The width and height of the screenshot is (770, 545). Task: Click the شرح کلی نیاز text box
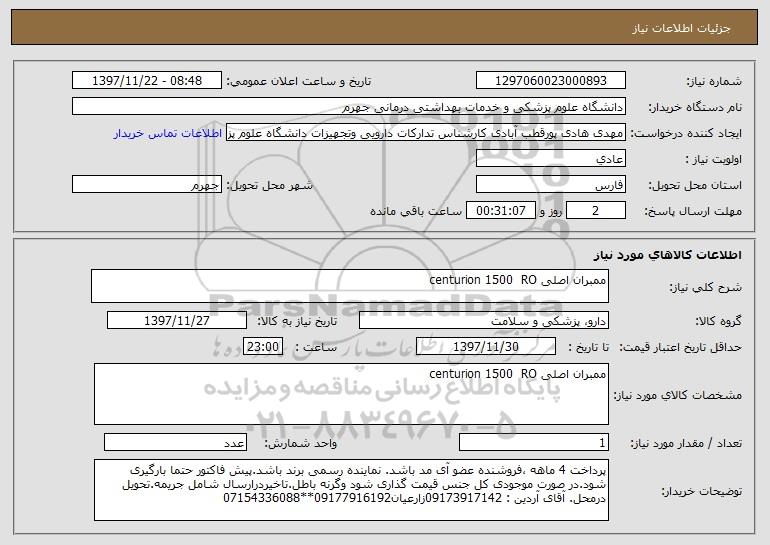coord(350,286)
